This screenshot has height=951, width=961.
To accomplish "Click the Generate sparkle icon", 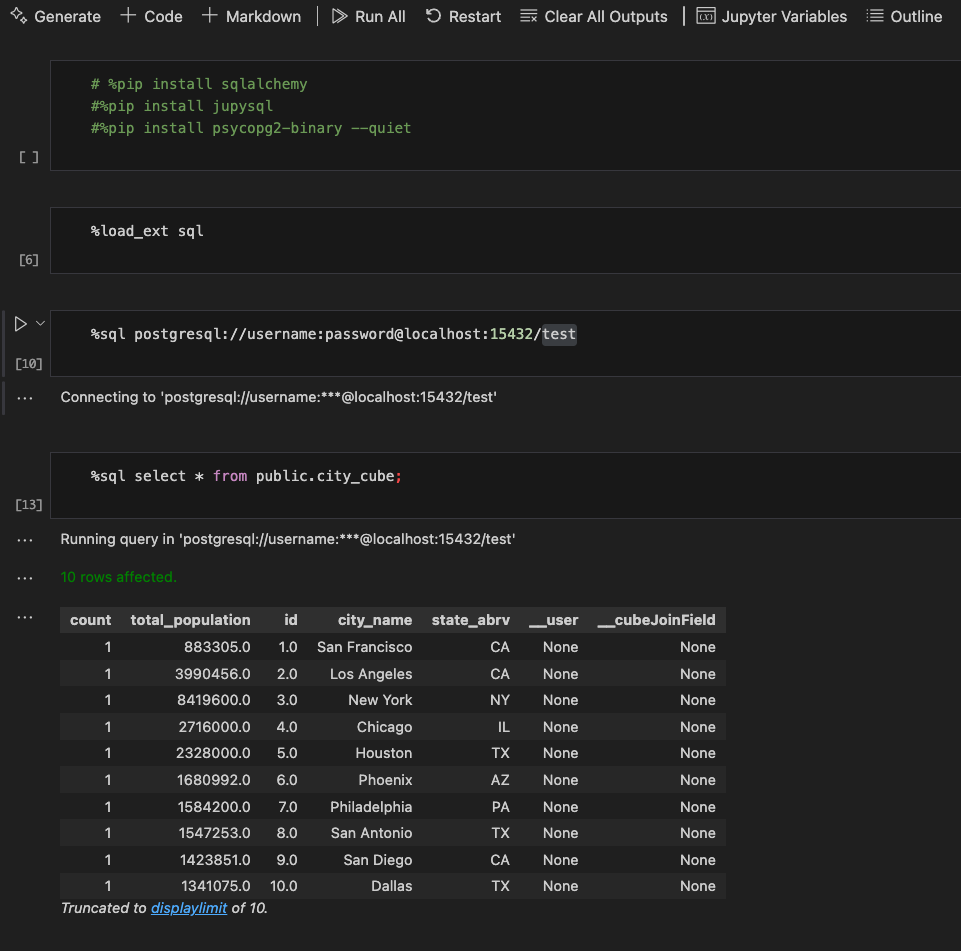I will (x=19, y=16).
